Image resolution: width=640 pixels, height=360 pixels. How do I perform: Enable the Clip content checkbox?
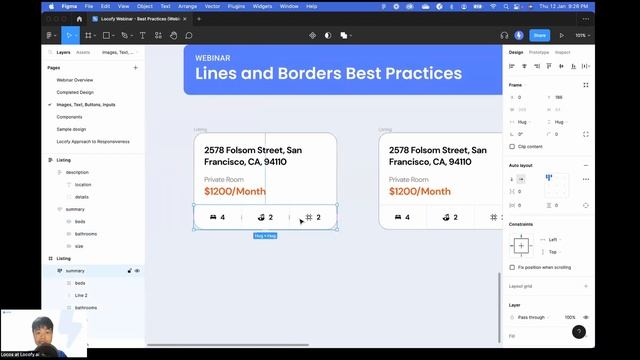pyautogui.click(x=512, y=147)
